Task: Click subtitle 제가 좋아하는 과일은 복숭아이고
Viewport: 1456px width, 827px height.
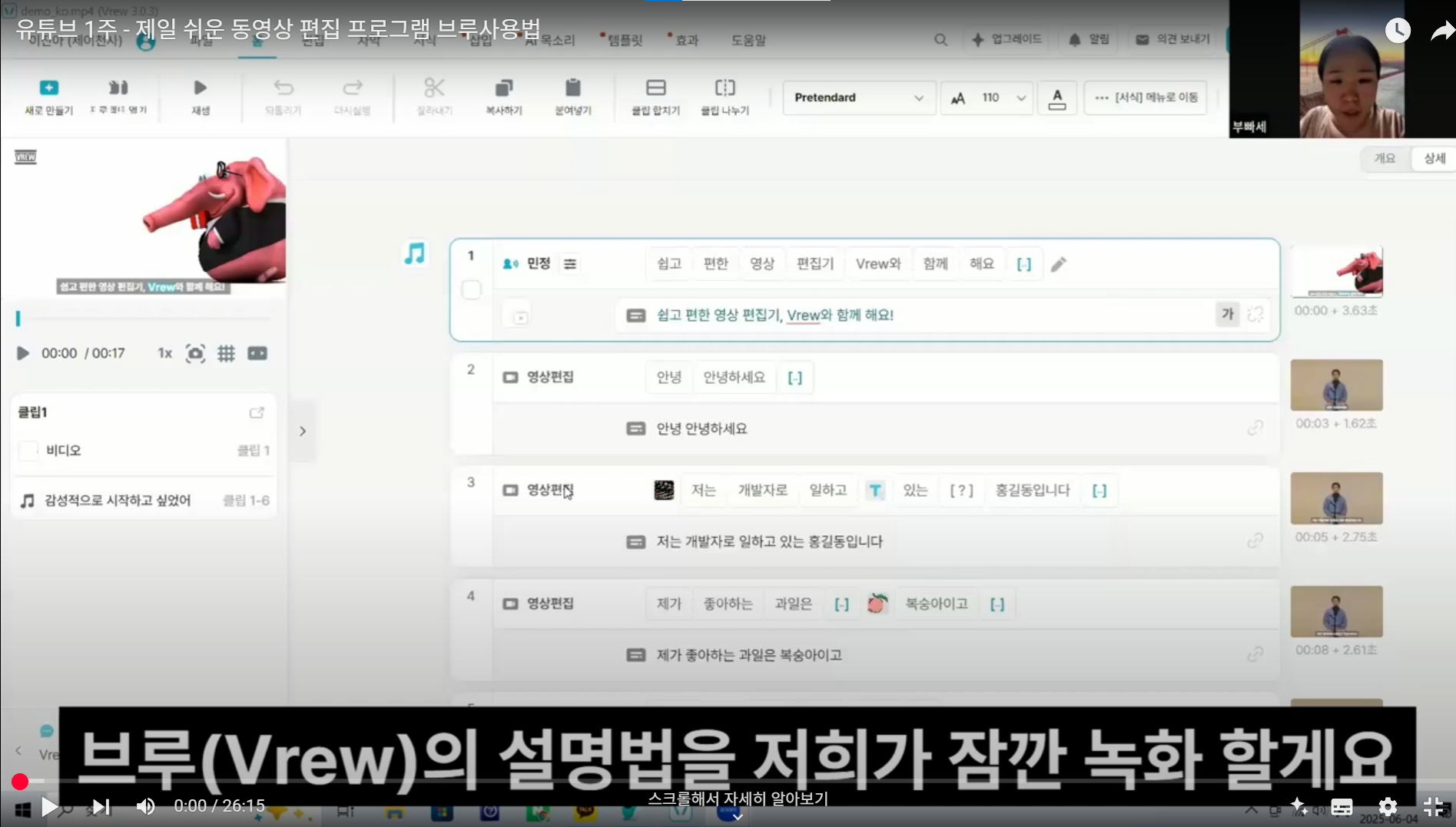Action: tap(749, 655)
